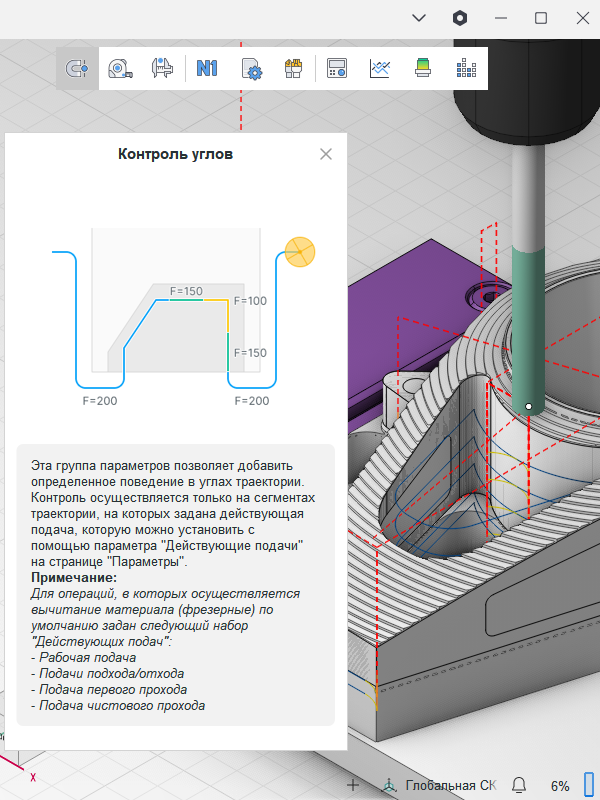The image size is (600, 800).
Task: Expand the title bar chevron dropdown
Action: click(419, 18)
